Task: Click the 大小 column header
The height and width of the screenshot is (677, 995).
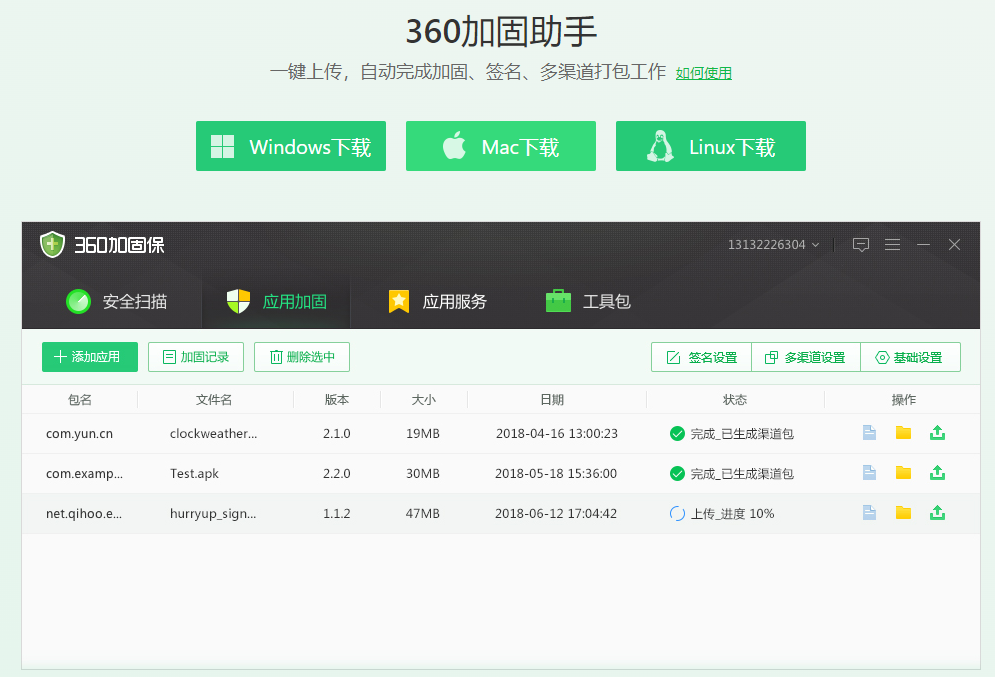Action: click(x=423, y=400)
